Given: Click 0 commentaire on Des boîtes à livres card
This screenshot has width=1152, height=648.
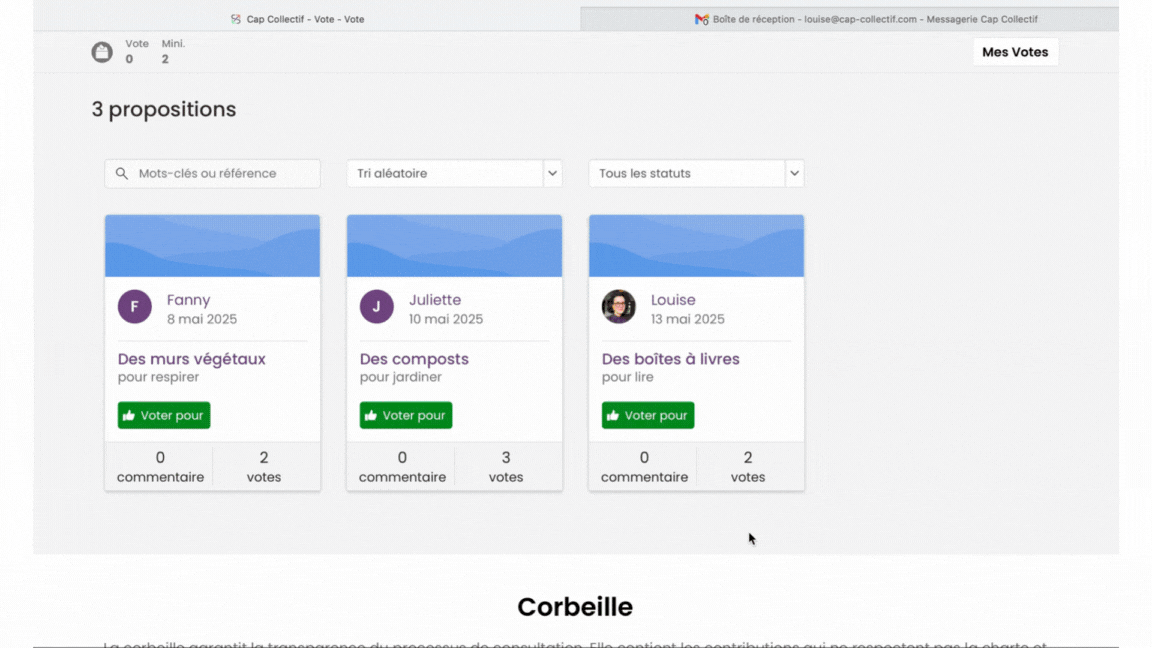Looking at the screenshot, I should click(x=644, y=467).
